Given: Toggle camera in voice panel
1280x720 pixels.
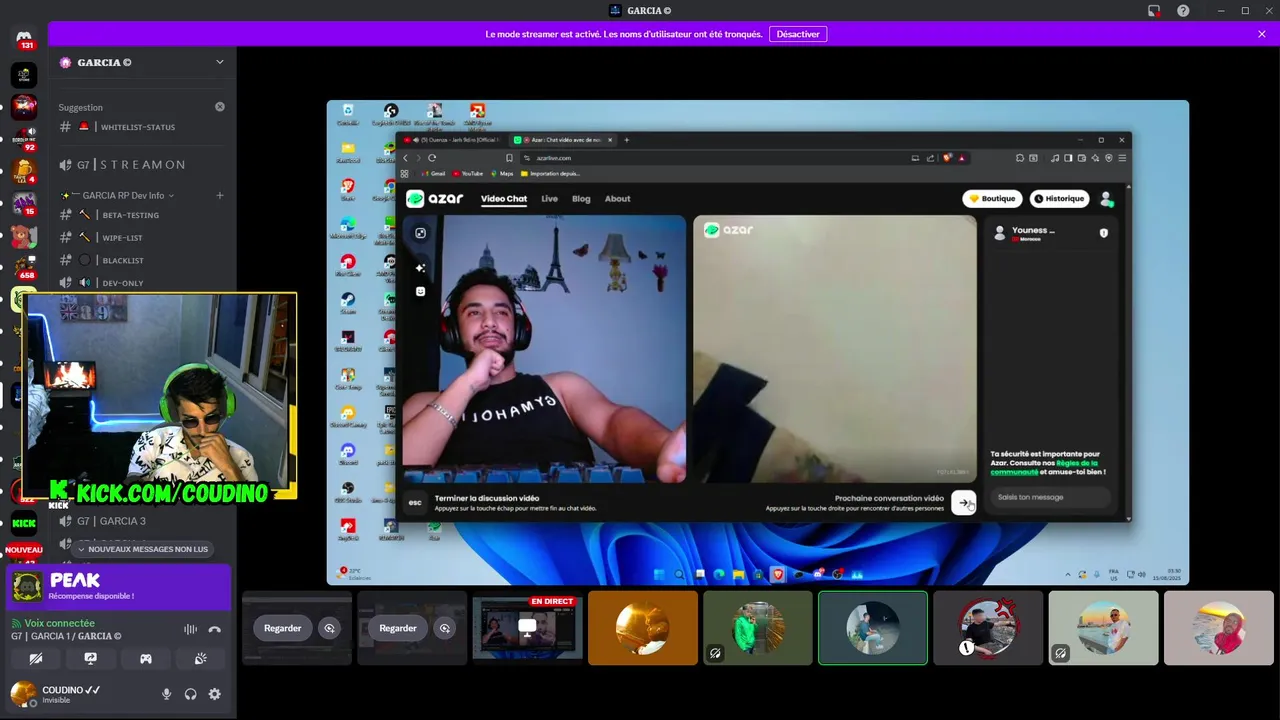Looking at the screenshot, I should (36, 658).
